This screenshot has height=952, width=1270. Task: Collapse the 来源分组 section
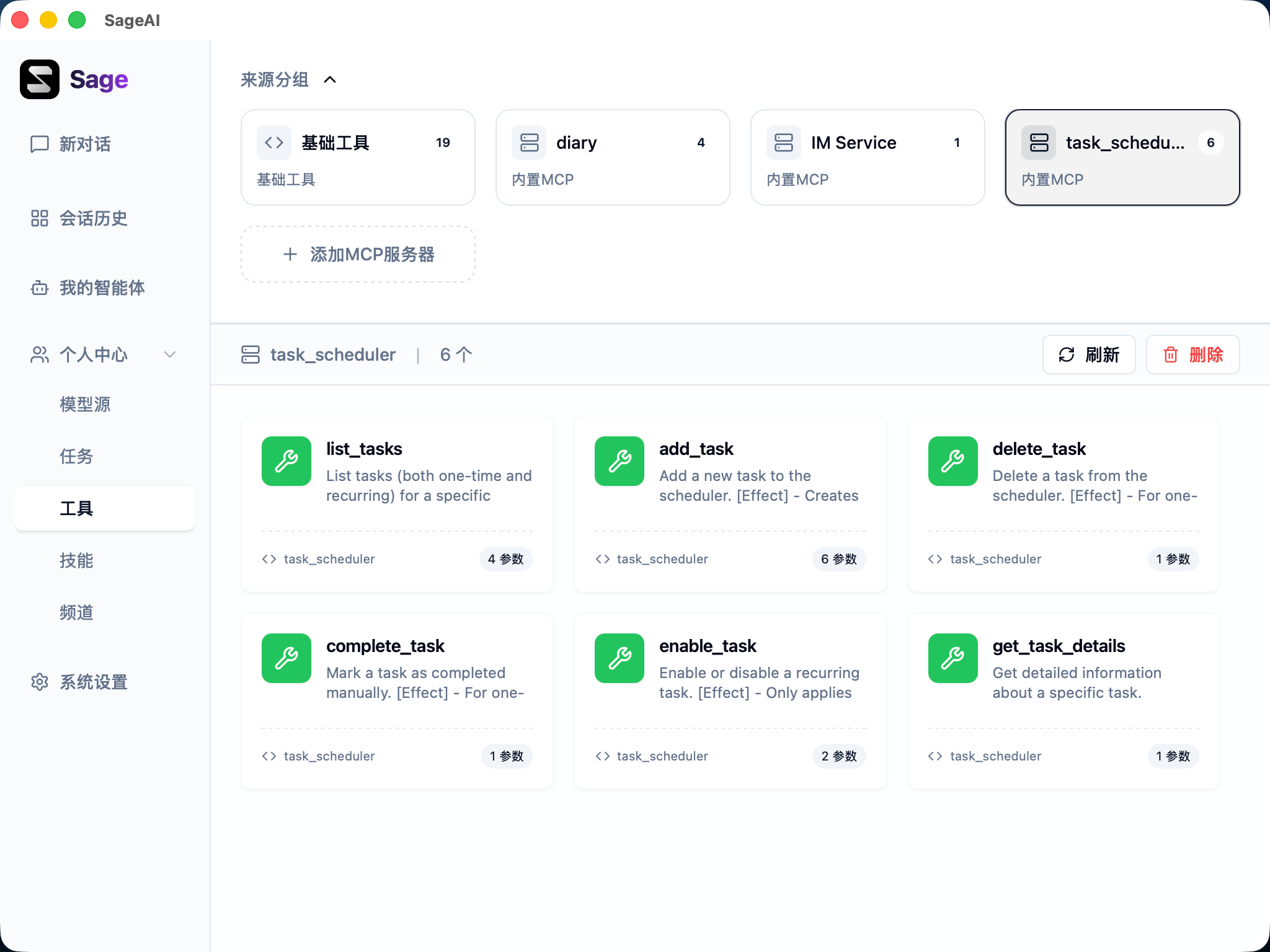point(330,79)
